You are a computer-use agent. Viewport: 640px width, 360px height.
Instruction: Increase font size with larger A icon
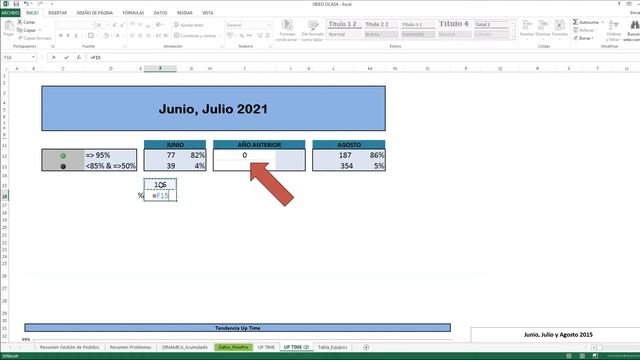114,25
